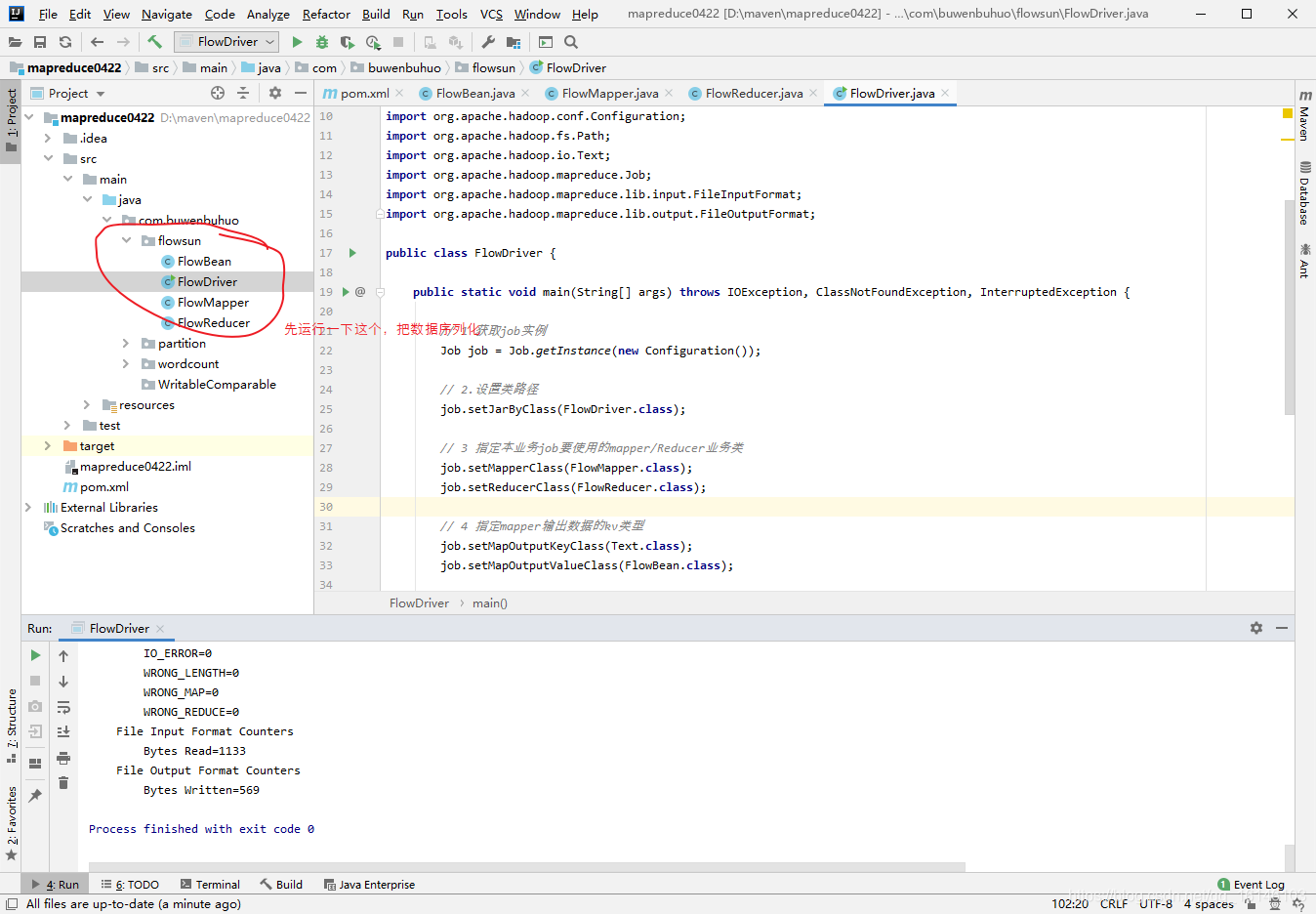Image resolution: width=1316 pixels, height=914 pixels.
Task: Toggle the Database side tool window
Action: [x=1305, y=192]
